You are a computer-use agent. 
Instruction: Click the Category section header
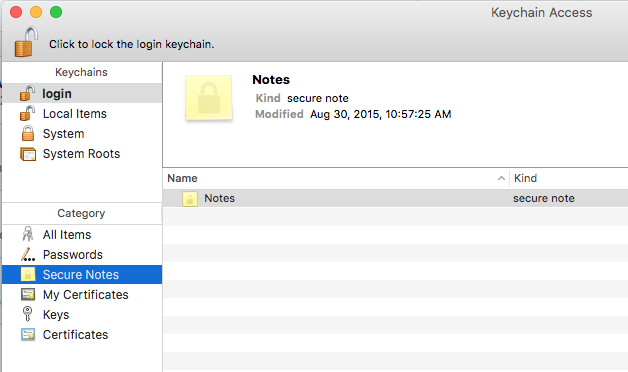point(81,213)
